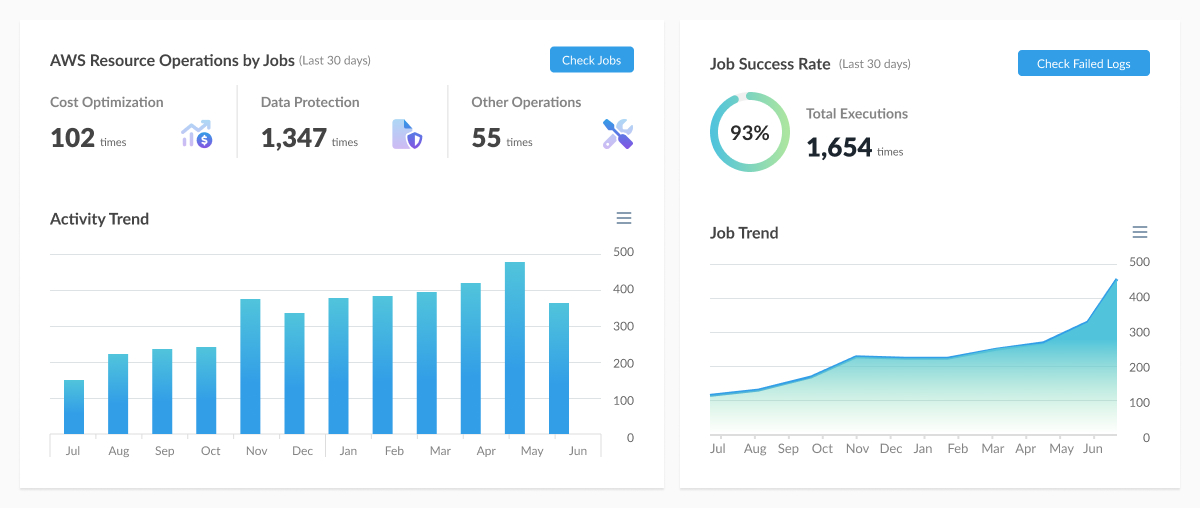Click the 93% success rate donut

(x=750, y=132)
